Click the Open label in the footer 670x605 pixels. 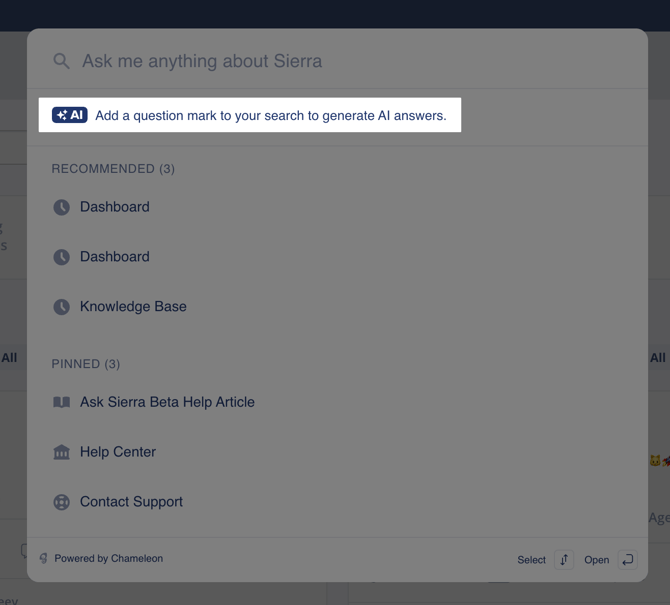(x=597, y=560)
